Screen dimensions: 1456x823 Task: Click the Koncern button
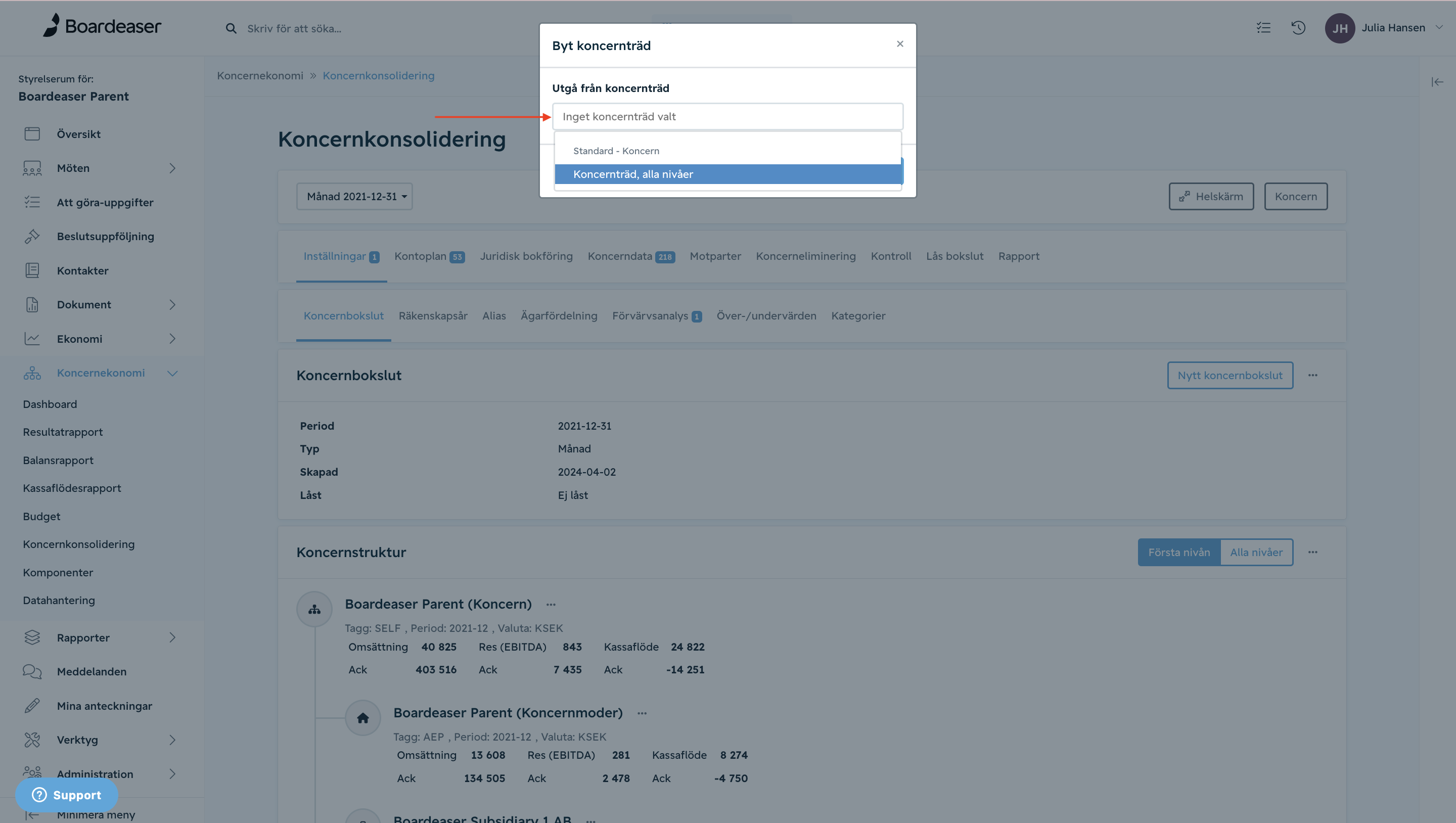point(1295,196)
